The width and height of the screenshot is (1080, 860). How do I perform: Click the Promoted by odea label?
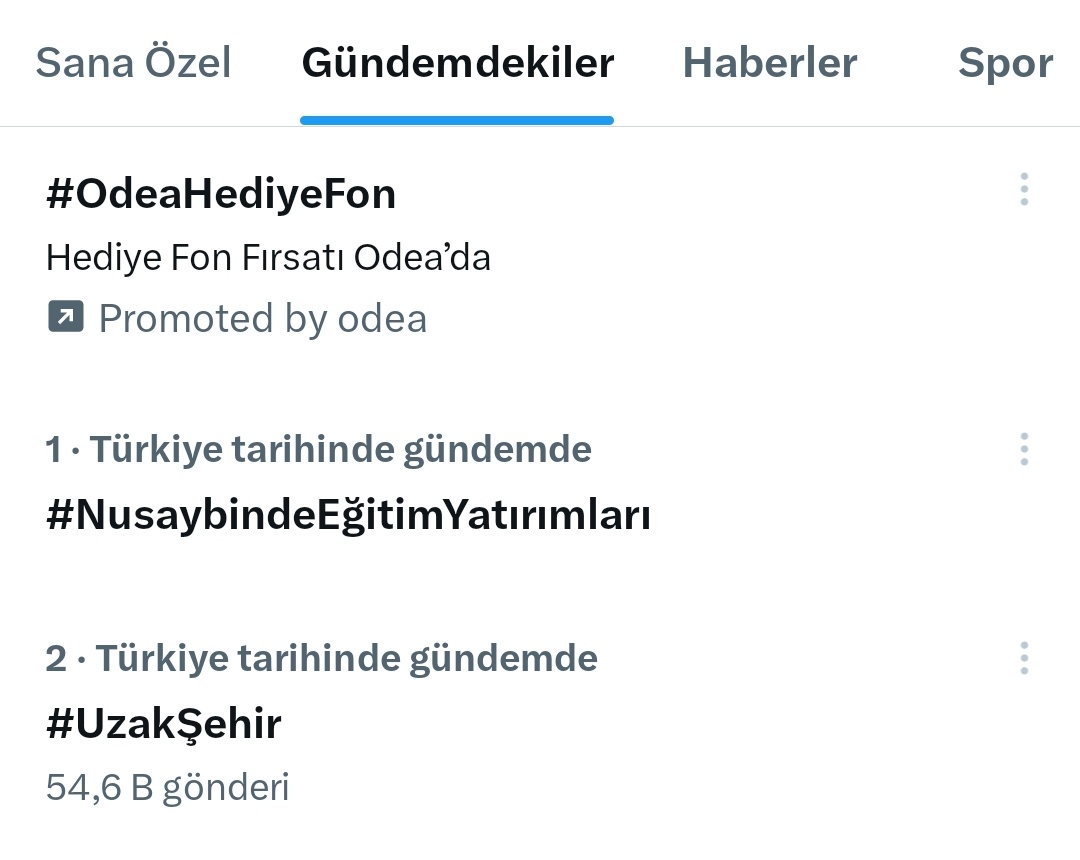(262, 319)
